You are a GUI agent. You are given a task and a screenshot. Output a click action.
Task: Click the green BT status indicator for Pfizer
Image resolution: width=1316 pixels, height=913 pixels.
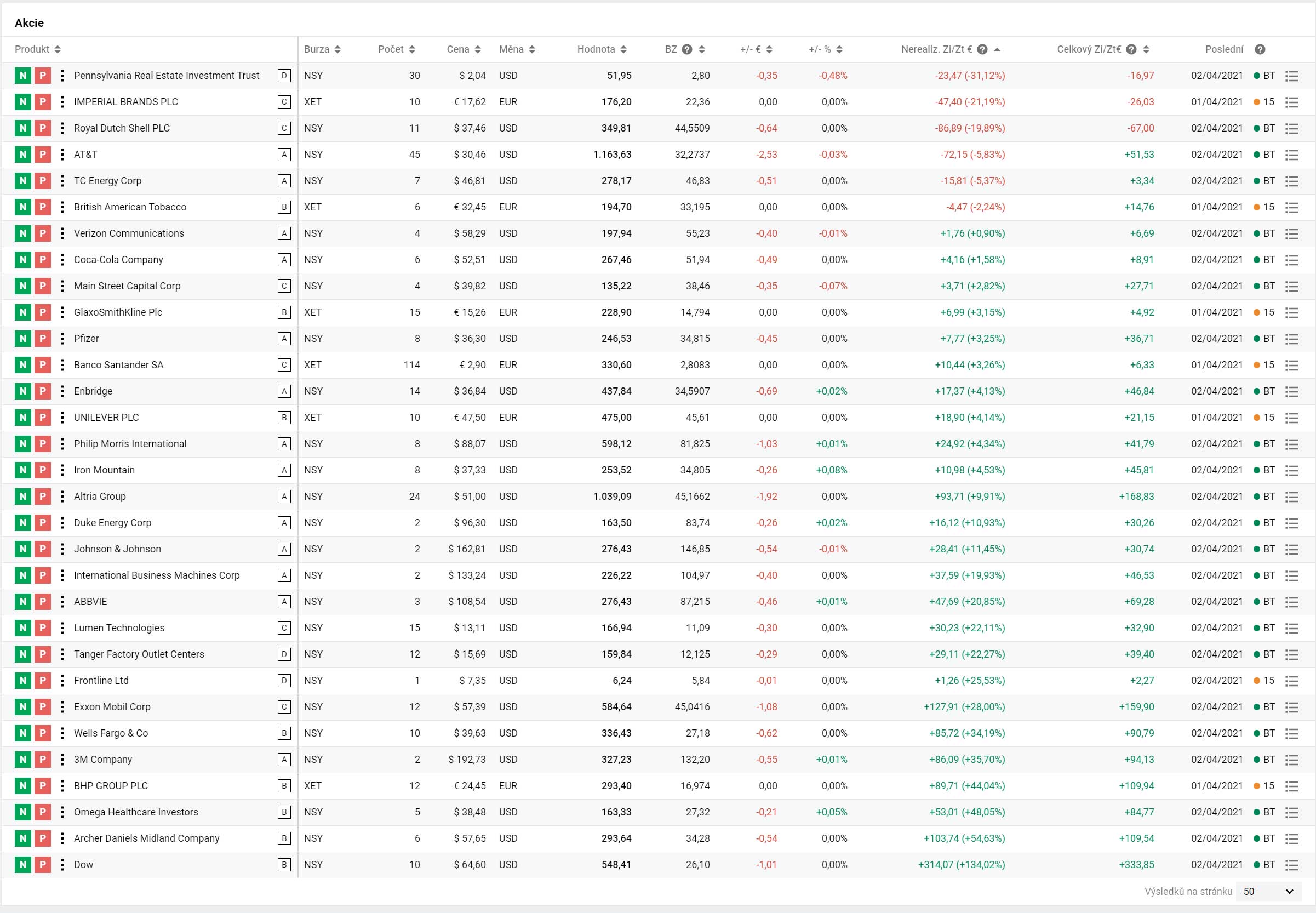click(x=1264, y=339)
